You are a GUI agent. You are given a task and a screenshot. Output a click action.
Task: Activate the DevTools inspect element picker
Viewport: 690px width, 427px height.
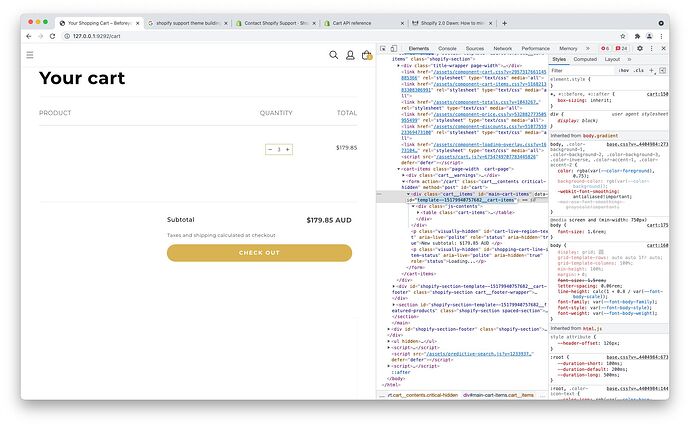pyautogui.click(x=384, y=48)
